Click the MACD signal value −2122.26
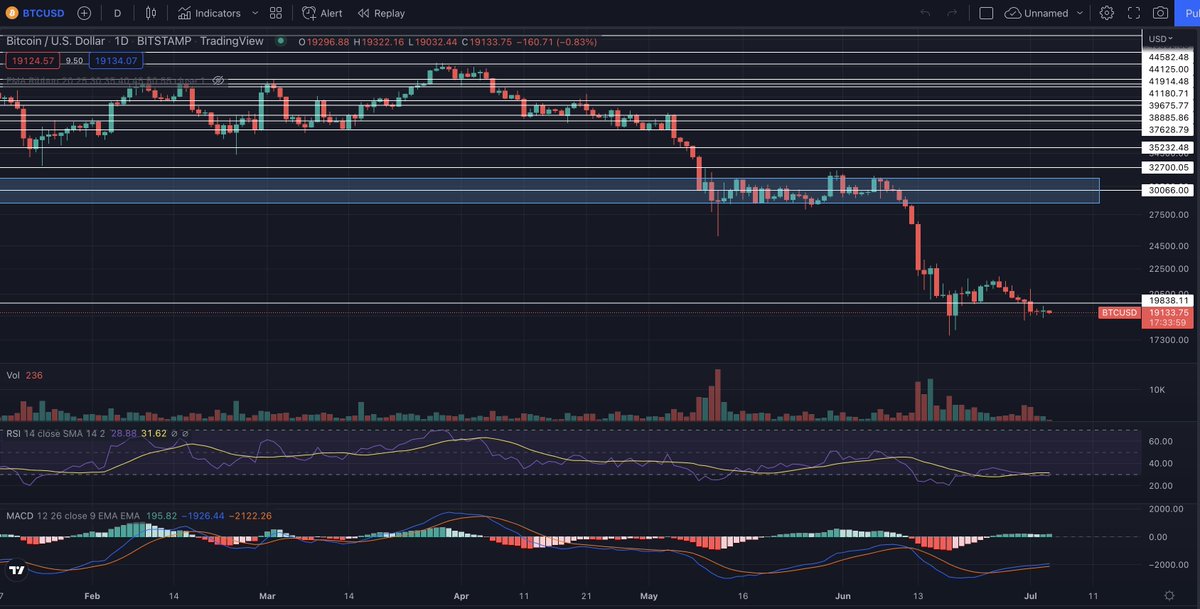 pyautogui.click(x=248, y=515)
